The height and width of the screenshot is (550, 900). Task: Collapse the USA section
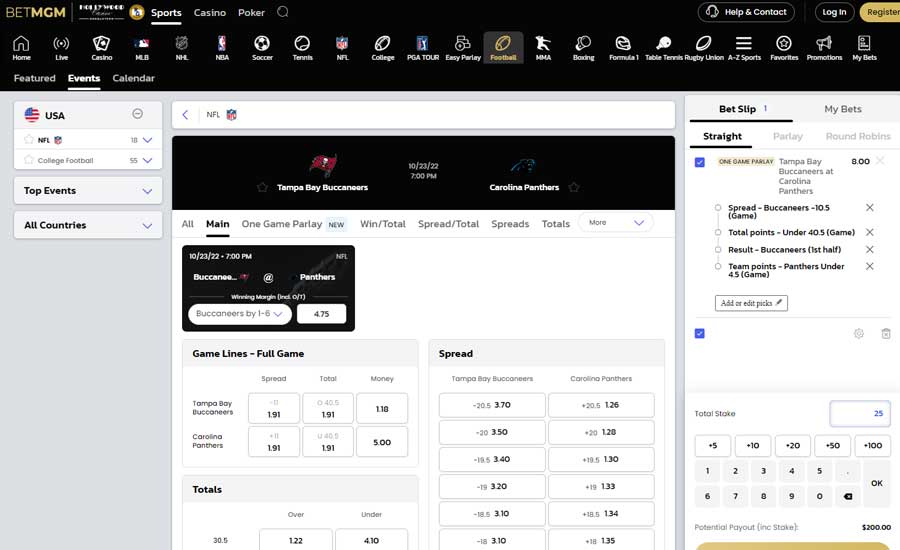click(x=137, y=114)
